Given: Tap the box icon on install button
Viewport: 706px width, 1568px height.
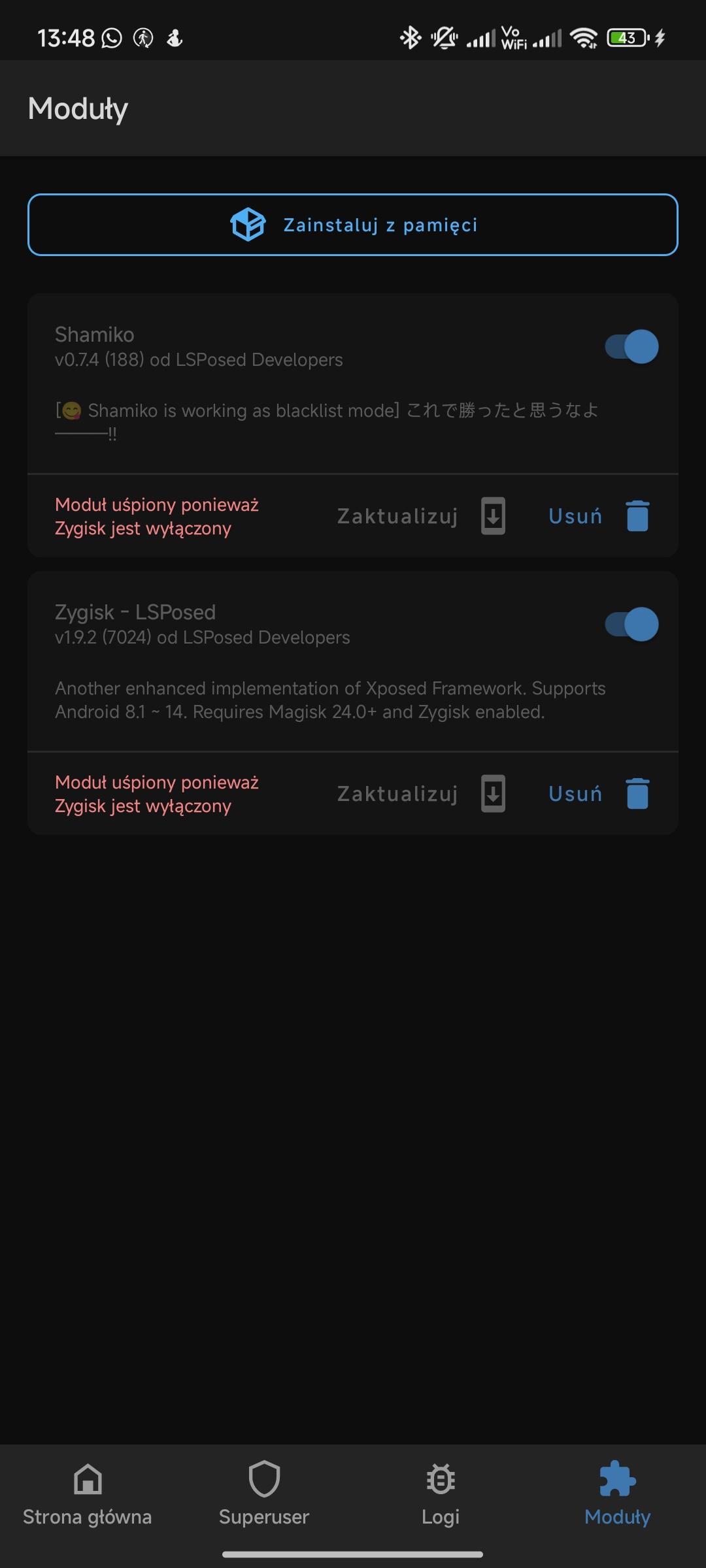Looking at the screenshot, I should (248, 225).
